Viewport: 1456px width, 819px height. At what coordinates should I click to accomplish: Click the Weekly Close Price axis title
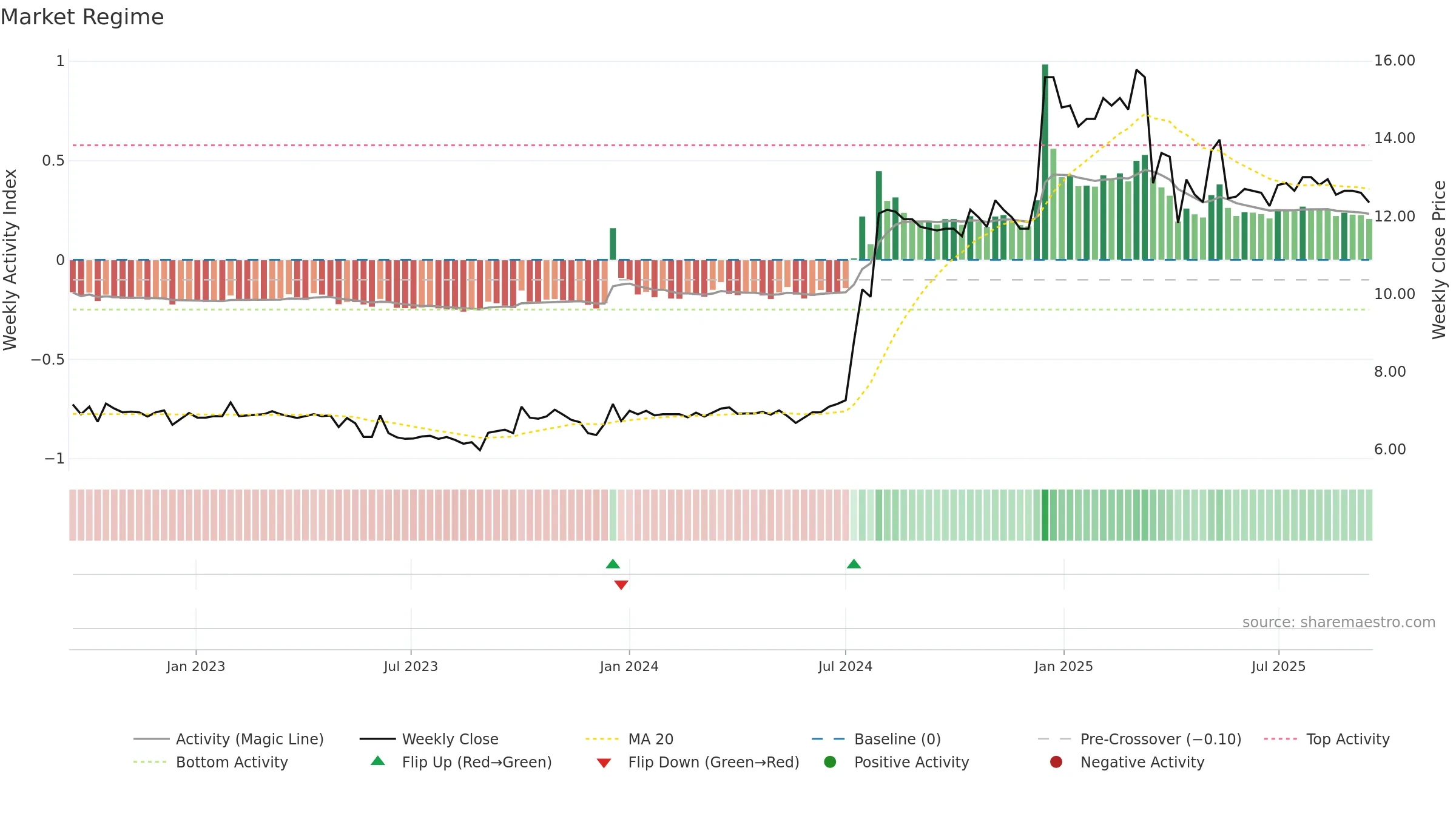click(x=1439, y=260)
